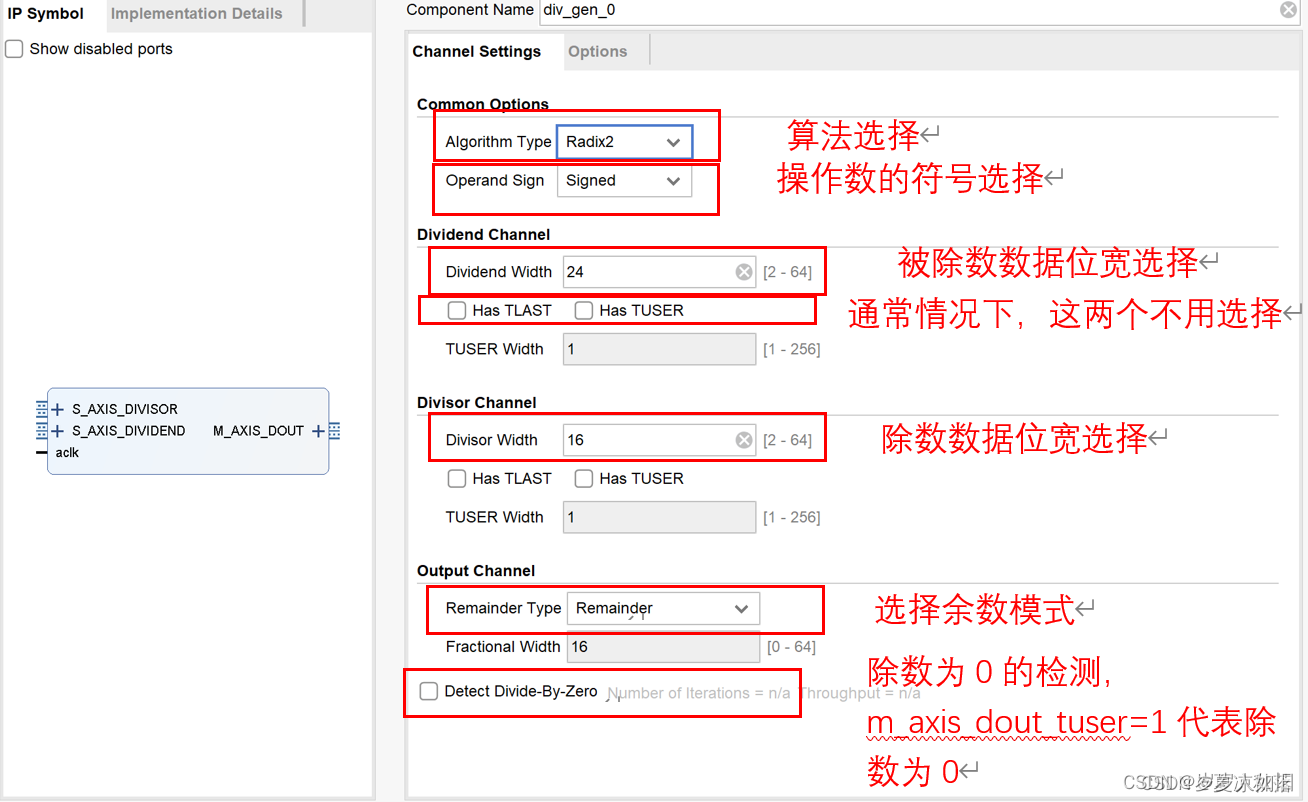Select the aclk port label
1308x802 pixels.
click(x=67, y=453)
